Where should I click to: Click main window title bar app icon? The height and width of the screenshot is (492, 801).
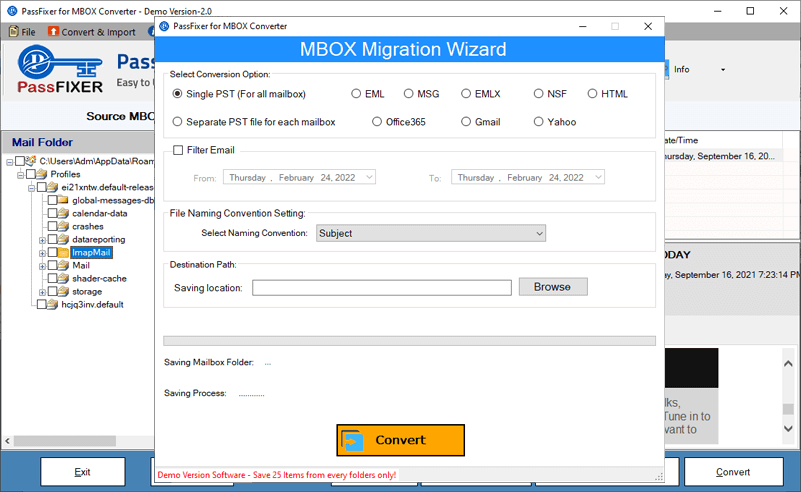(12, 11)
